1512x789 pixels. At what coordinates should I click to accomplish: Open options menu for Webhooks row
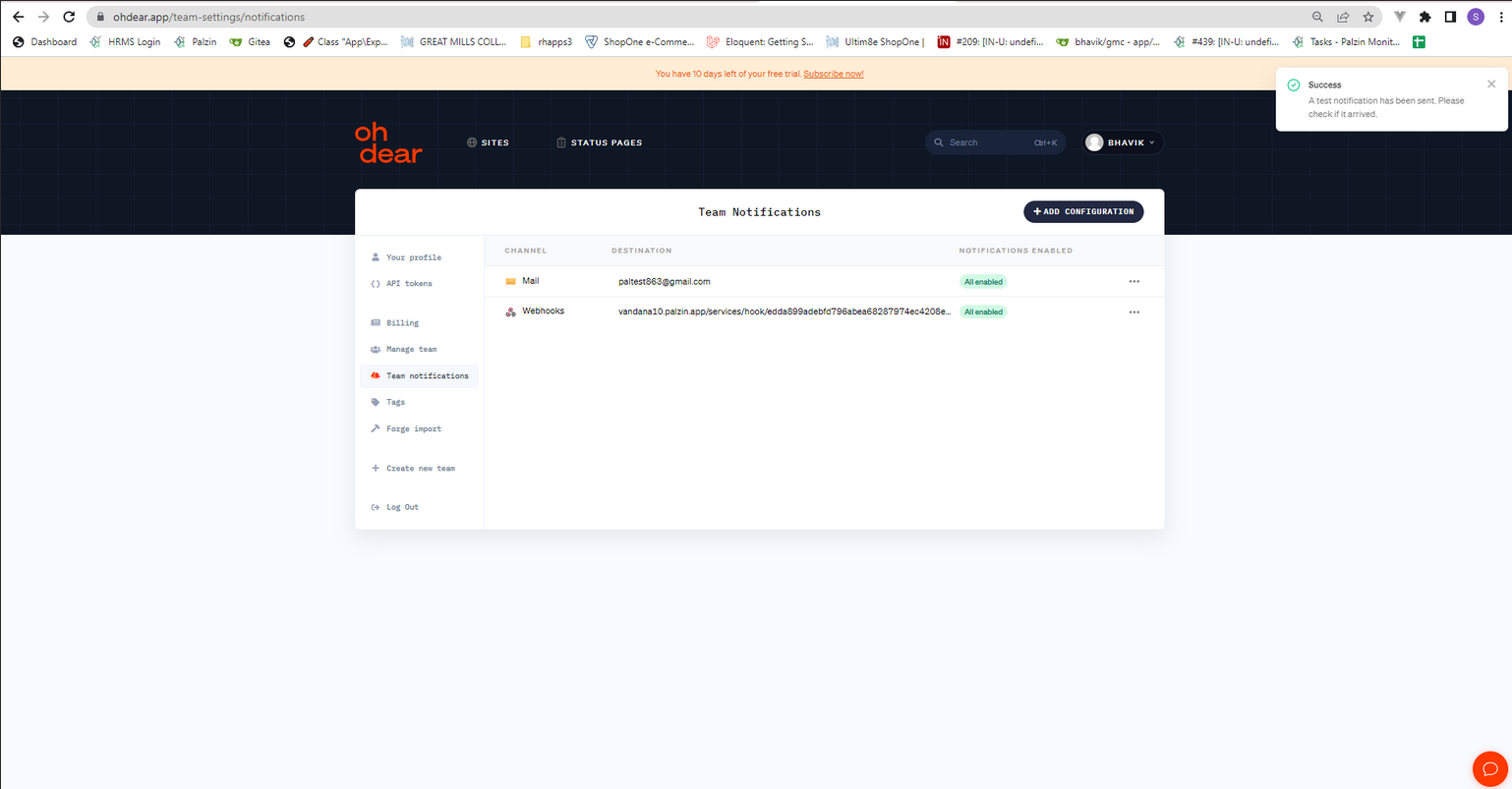[1134, 311]
